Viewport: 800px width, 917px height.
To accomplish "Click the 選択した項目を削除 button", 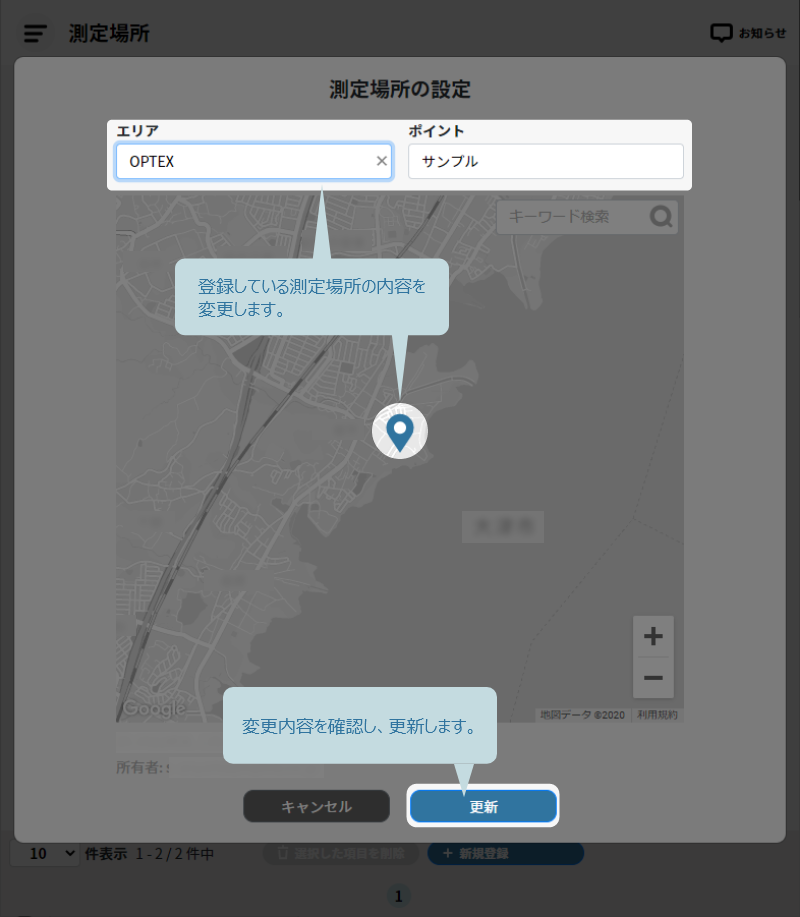I will pyautogui.click(x=341, y=854).
